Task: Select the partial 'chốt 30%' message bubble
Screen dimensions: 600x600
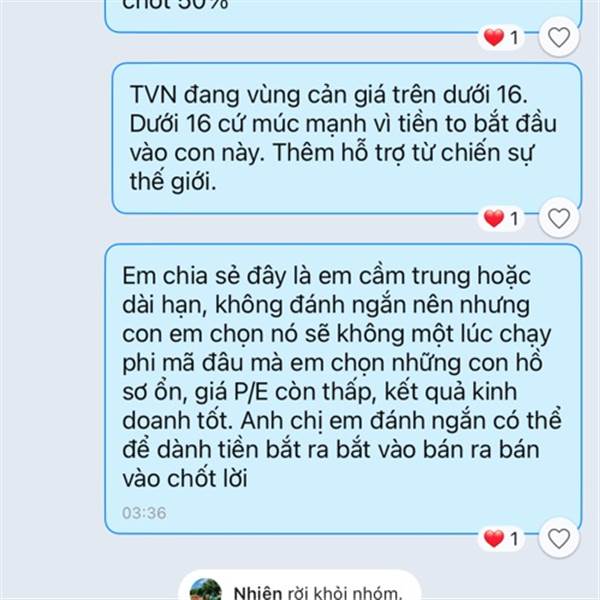Action: (x=343, y=15)
